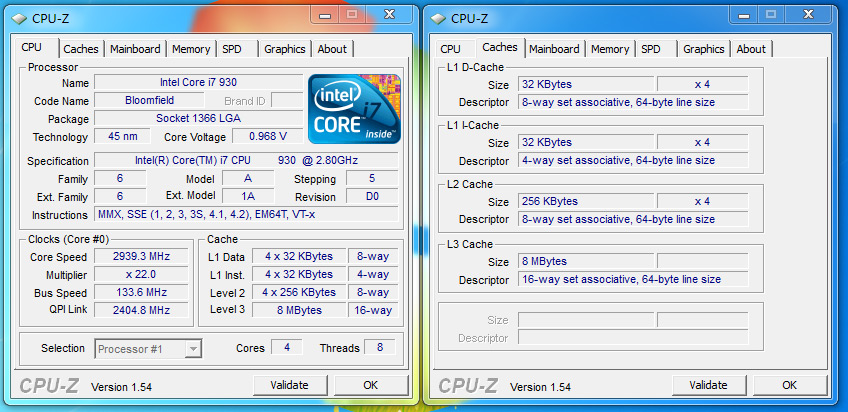Image resolution: width=848 pixels, height=412 pixels.
Task: Go to About tab in left window
Action: 332,49
